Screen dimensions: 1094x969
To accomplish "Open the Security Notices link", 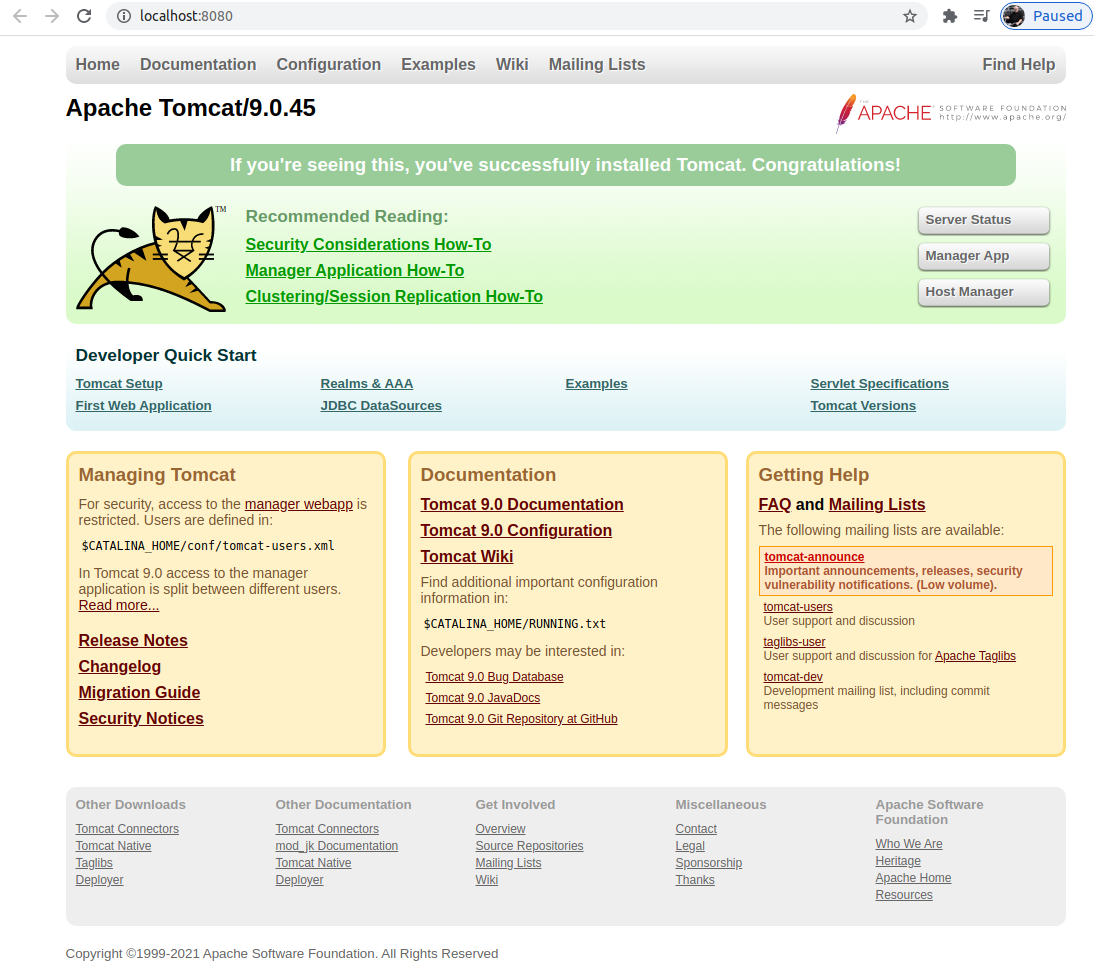I will click(x=141, y=719).
